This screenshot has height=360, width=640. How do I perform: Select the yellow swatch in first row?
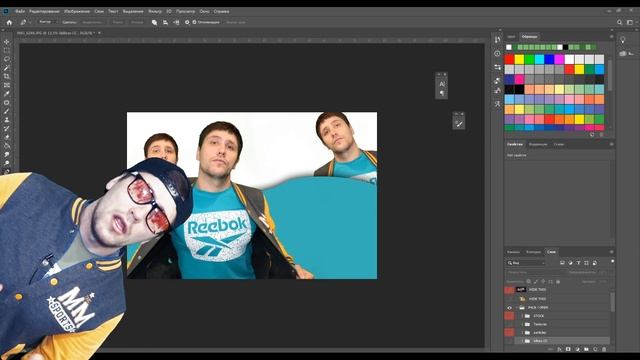coord(519,60)
